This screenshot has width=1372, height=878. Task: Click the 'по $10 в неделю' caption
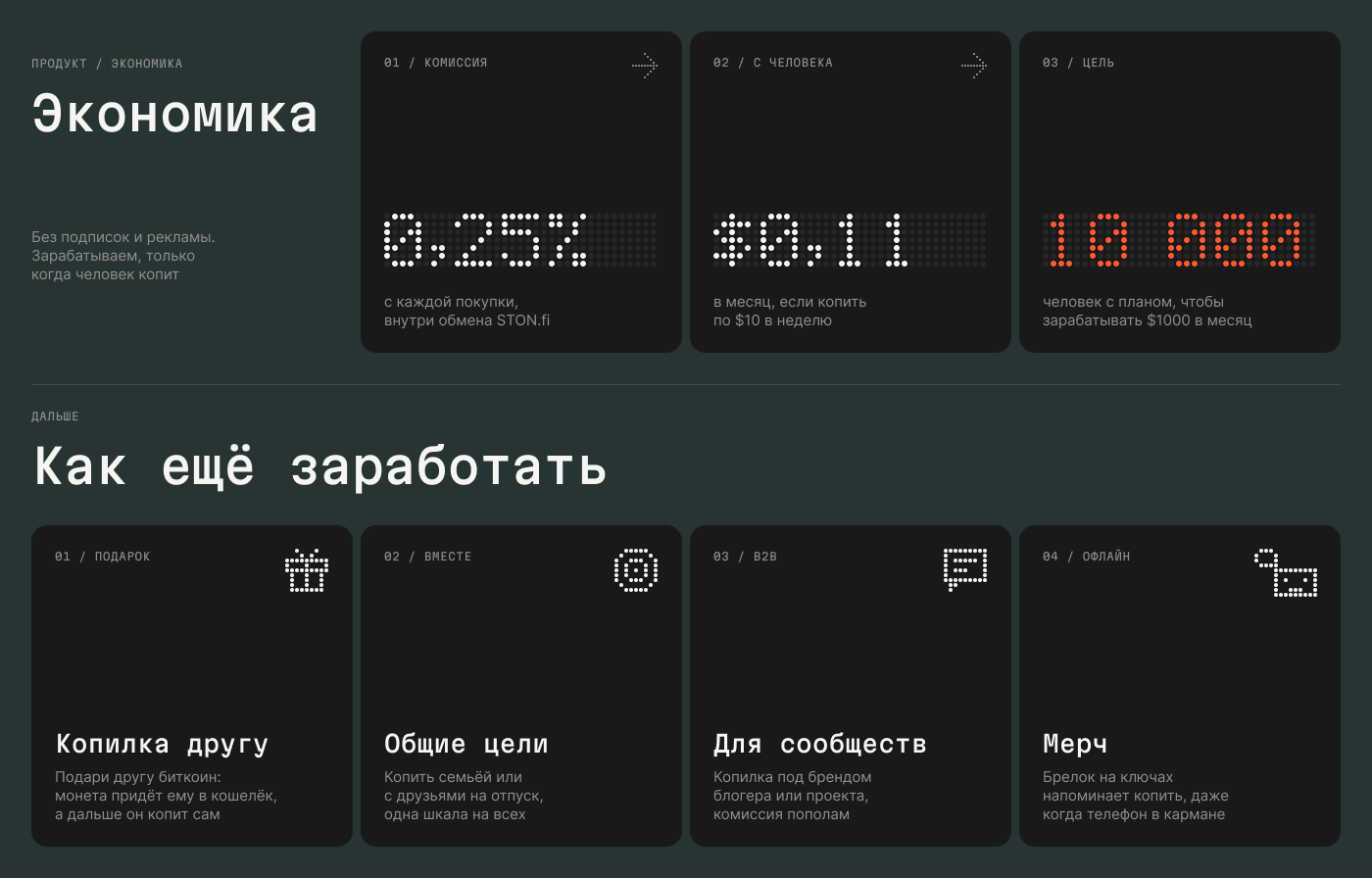[x=773, y=320]
